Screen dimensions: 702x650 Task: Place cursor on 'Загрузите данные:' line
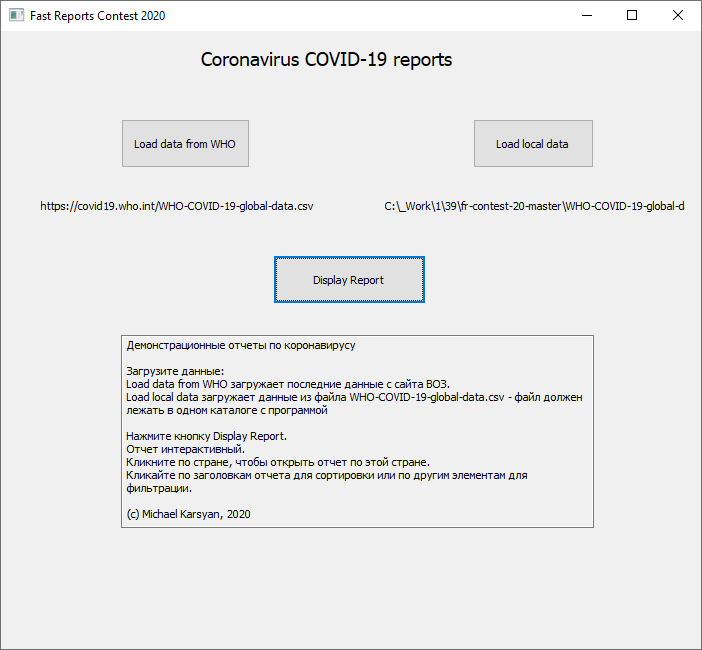click(x=175, y=372)
